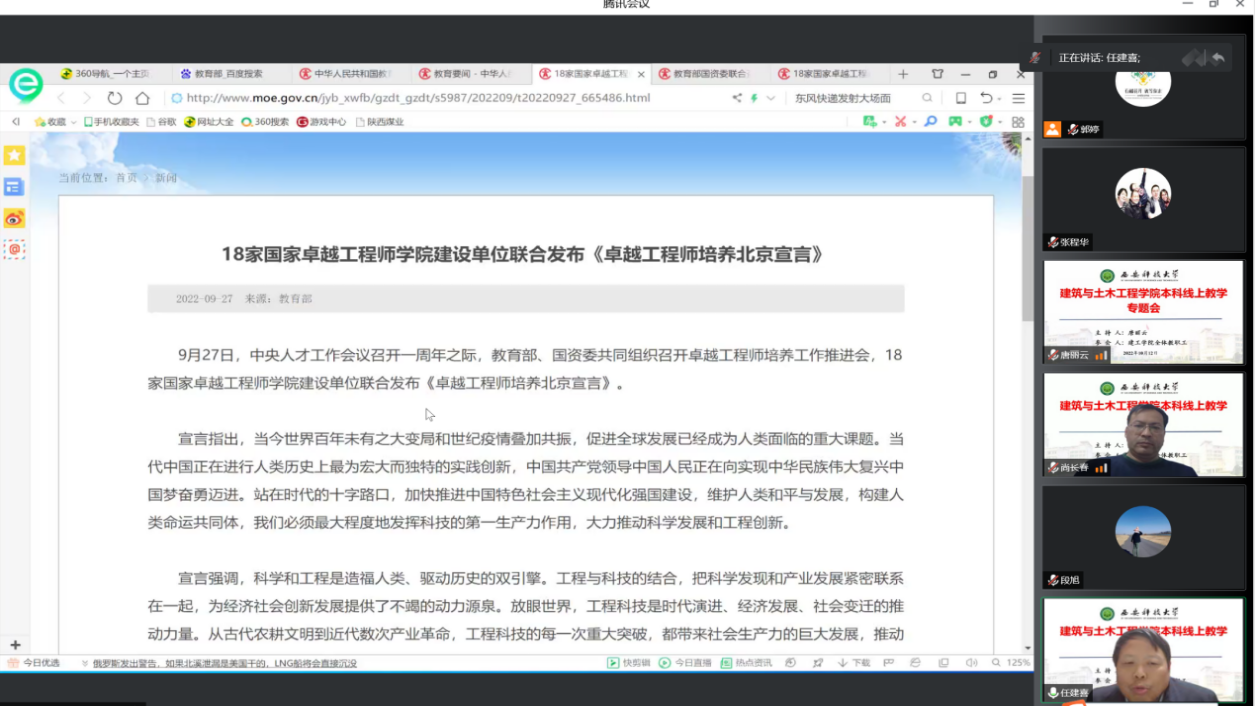Click the URL address field
1255x706 pixels.
point(445,98)
